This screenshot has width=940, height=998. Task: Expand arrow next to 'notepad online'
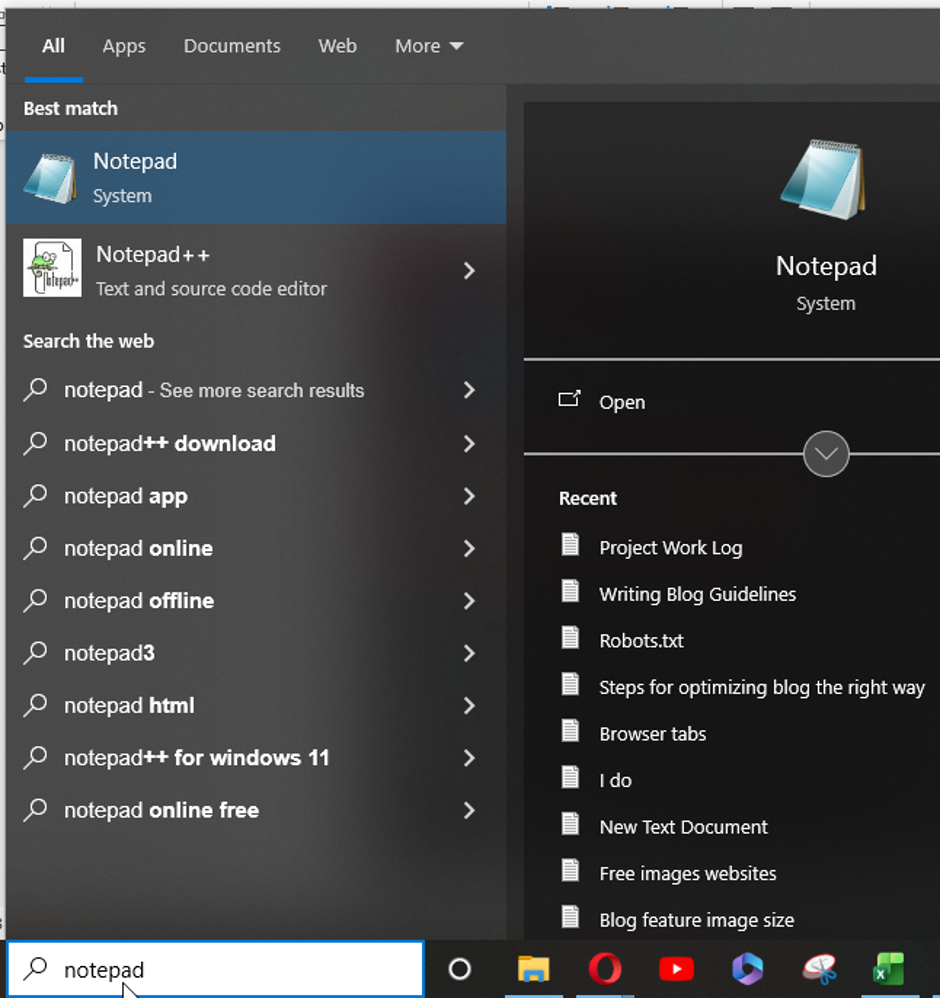coord(469,549)
